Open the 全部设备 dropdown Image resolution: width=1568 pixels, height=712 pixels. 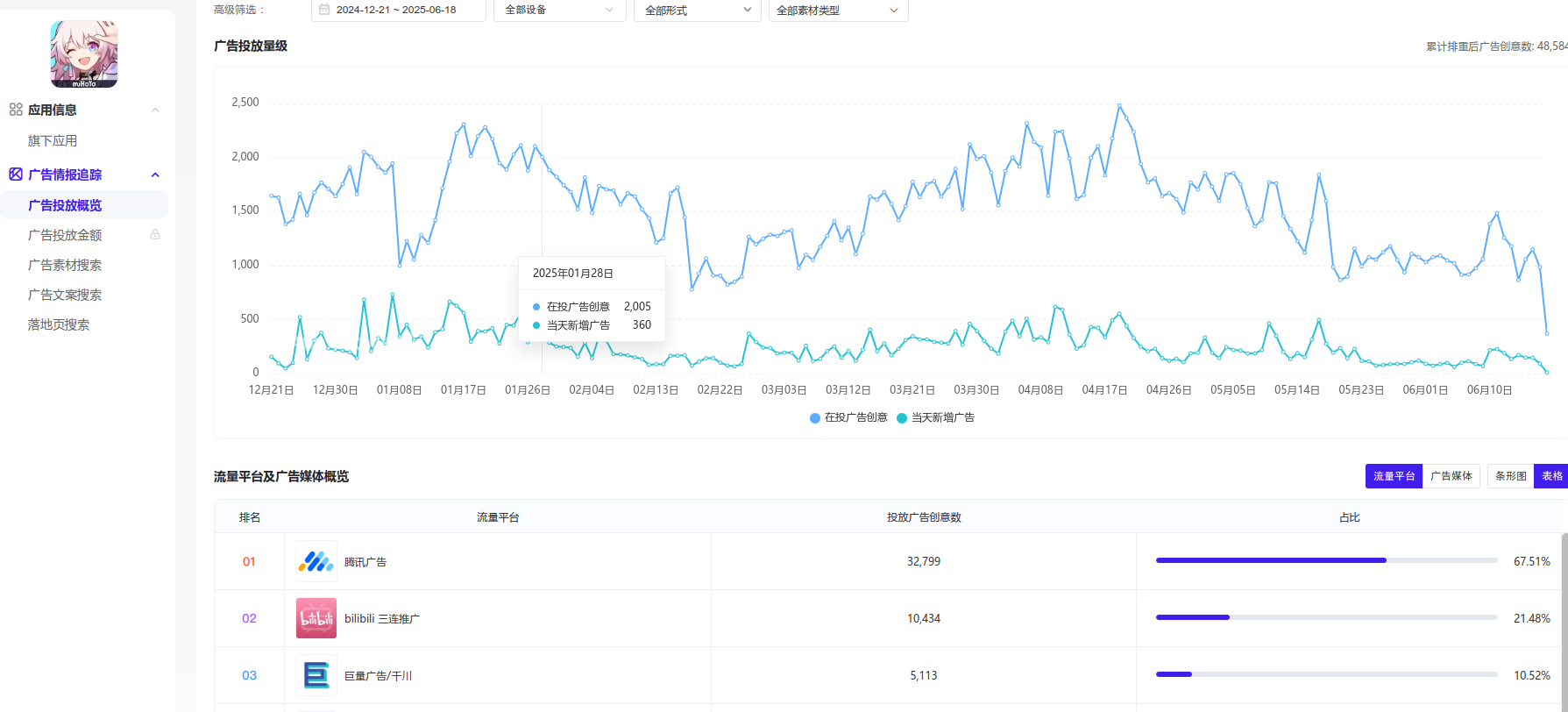559,10
